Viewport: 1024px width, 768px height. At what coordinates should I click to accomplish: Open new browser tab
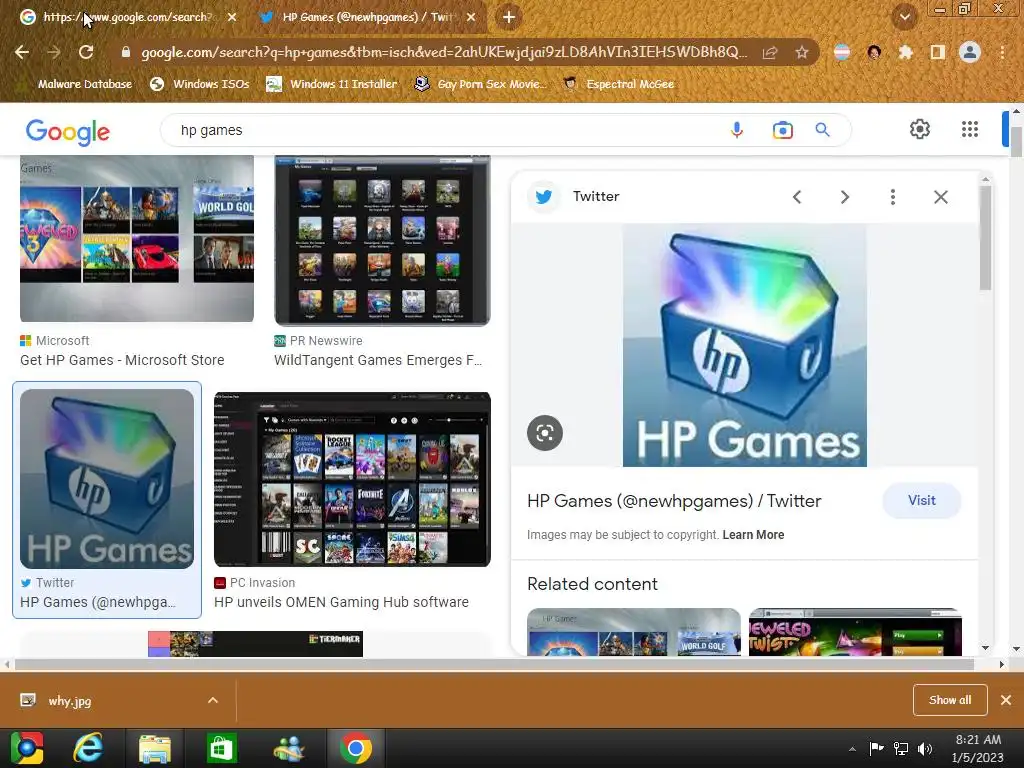coord(509,17)
